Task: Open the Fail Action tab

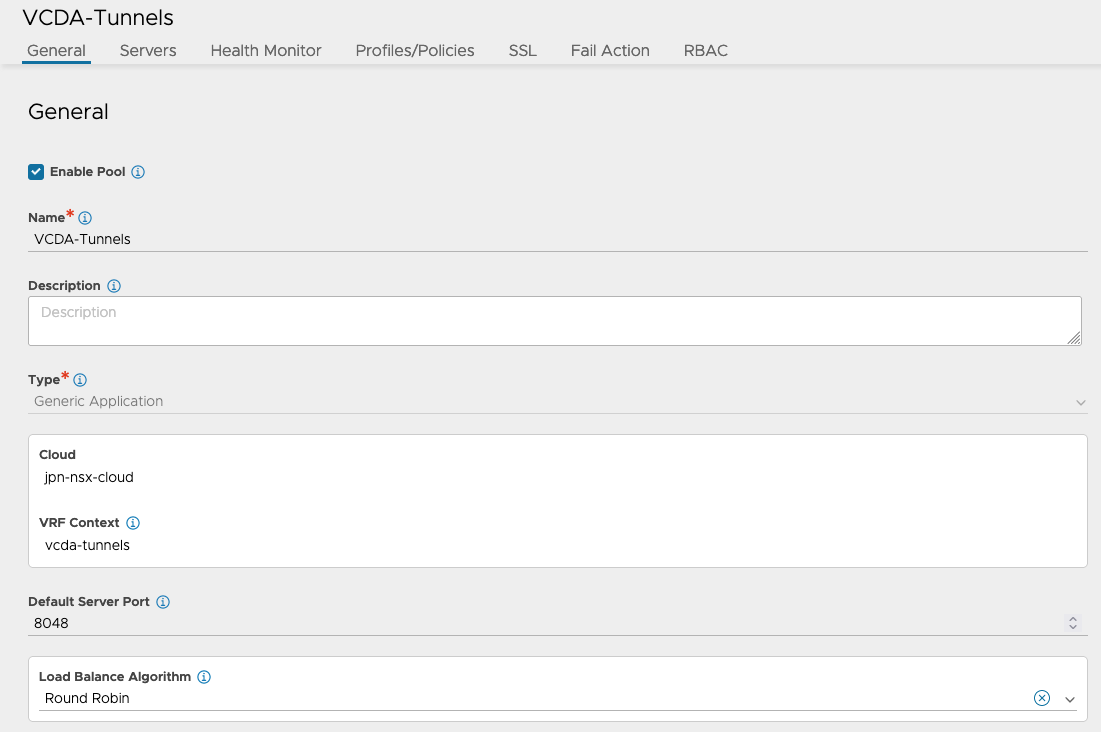Action: pyautogui.click(x=610, y=50)
